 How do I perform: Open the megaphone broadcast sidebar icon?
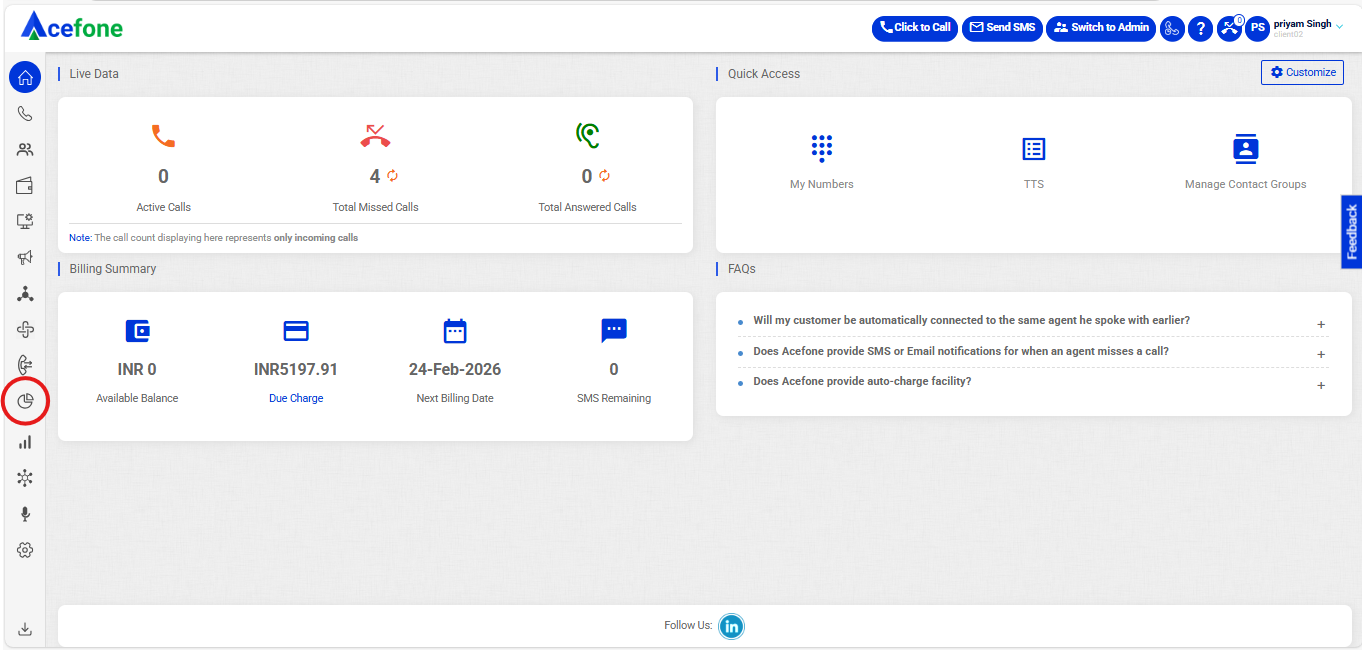tap(25, 257)
